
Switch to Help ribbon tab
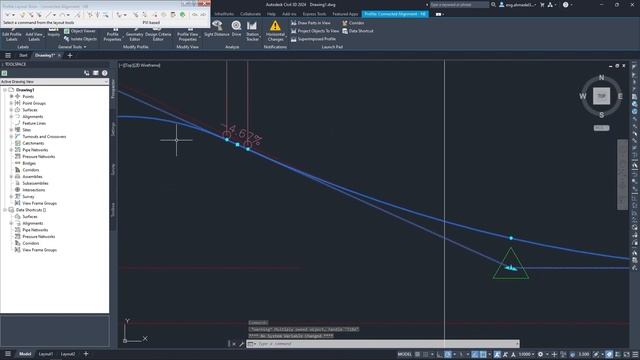coord(271,14)
